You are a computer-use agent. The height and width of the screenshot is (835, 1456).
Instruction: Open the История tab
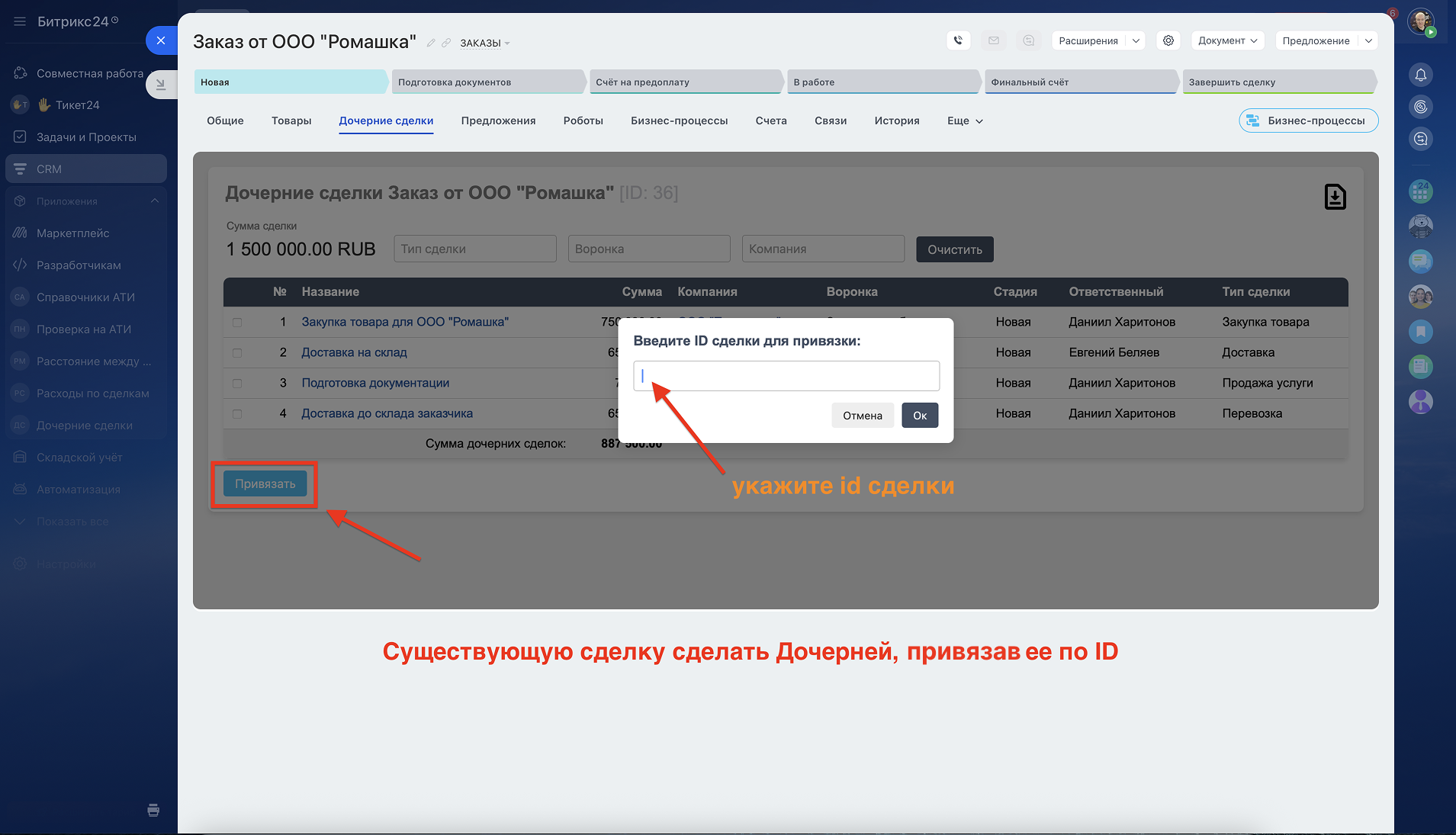896,120
